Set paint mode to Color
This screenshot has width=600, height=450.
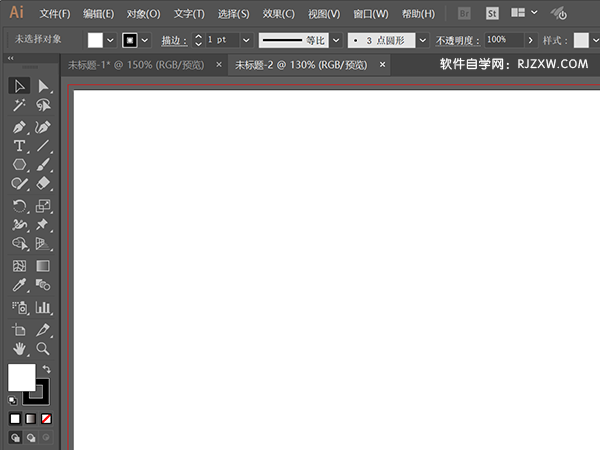click(x=15, y=419)
